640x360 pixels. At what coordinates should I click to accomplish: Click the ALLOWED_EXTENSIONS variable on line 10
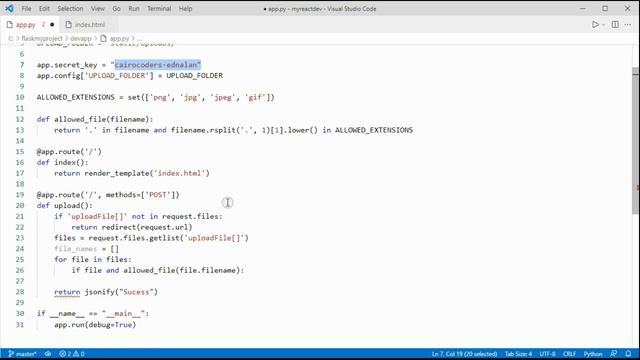click(x=76, y=97)
